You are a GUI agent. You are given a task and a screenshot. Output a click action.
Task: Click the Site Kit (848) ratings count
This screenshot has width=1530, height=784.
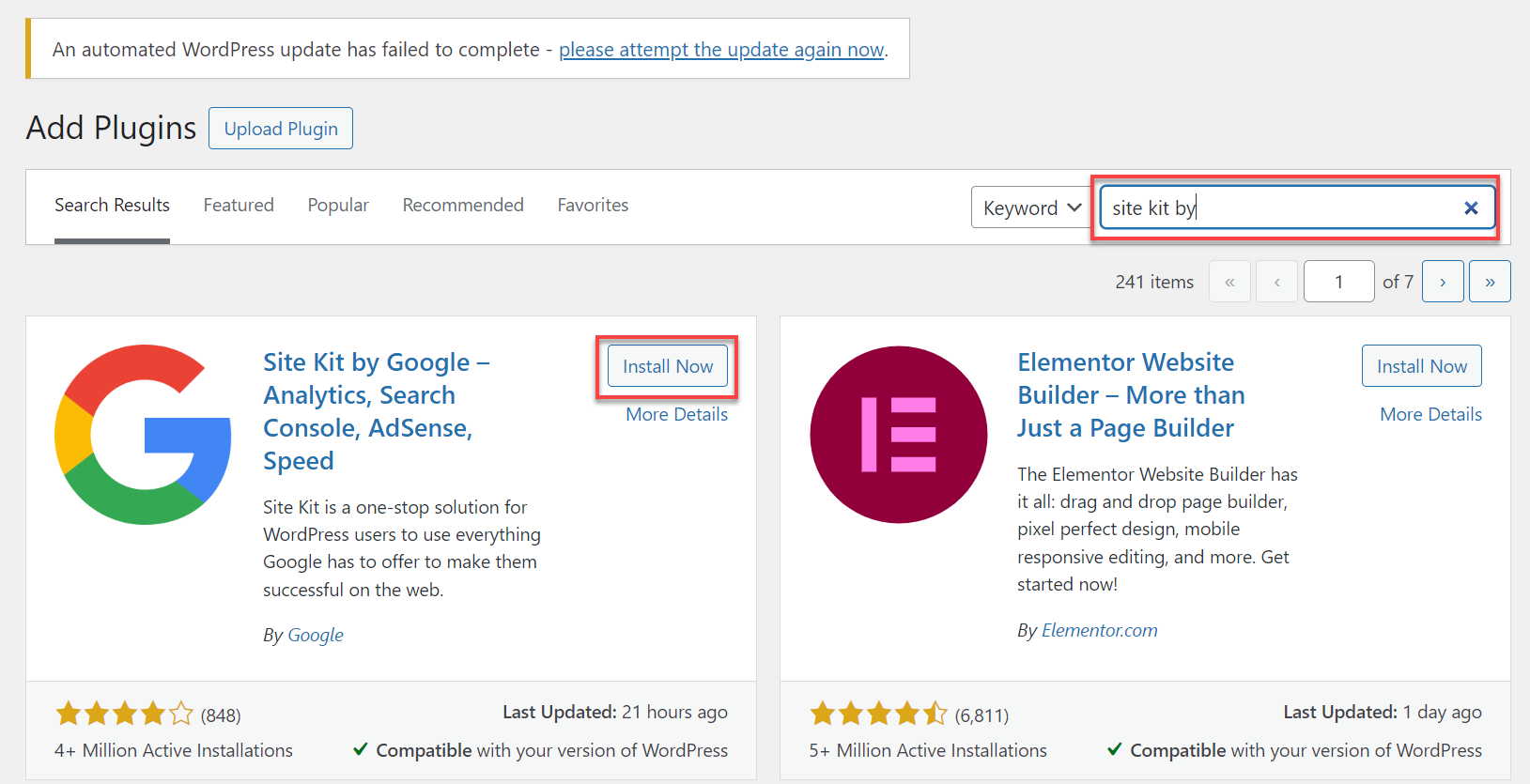(221, 715)
